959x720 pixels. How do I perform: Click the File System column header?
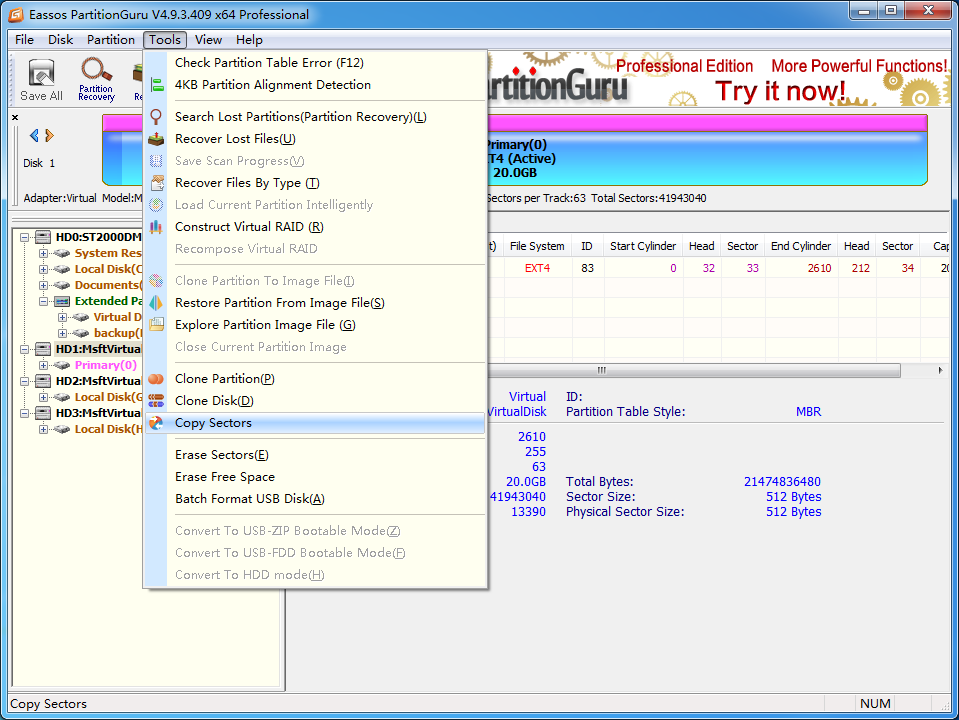click(x=537, y=246)
